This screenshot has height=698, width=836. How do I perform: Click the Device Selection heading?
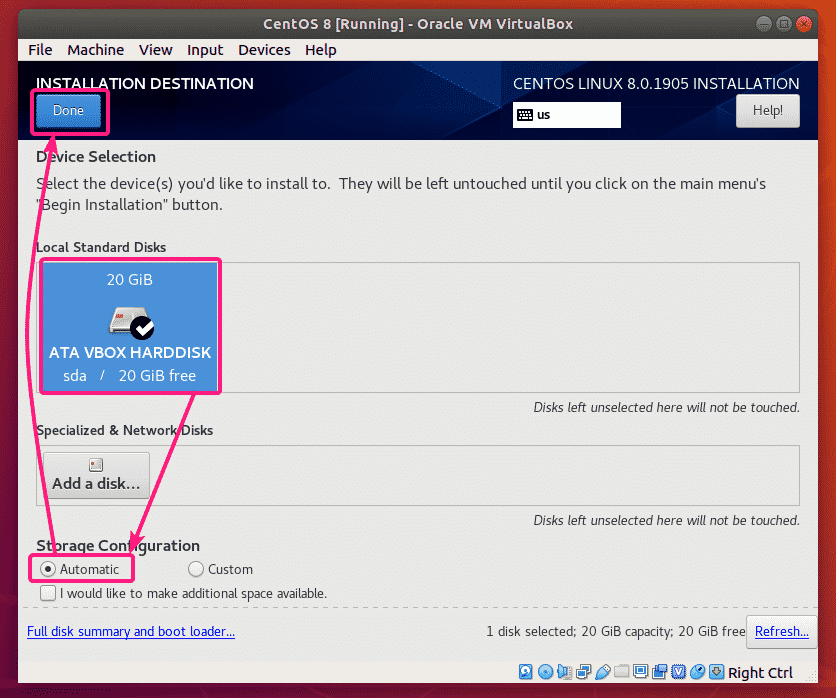96,156
